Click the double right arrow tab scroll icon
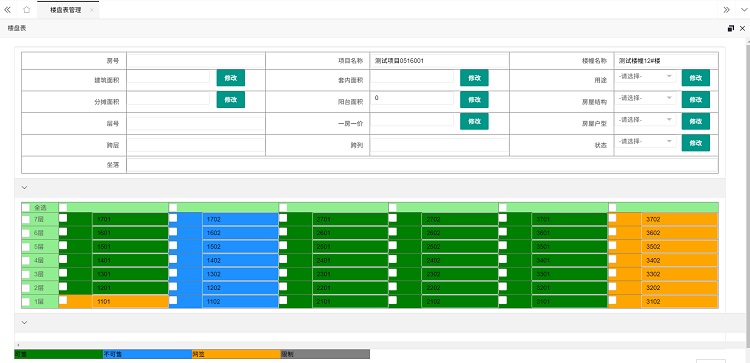The height and width of the screenshot is (363, 750). click(727, 10)
